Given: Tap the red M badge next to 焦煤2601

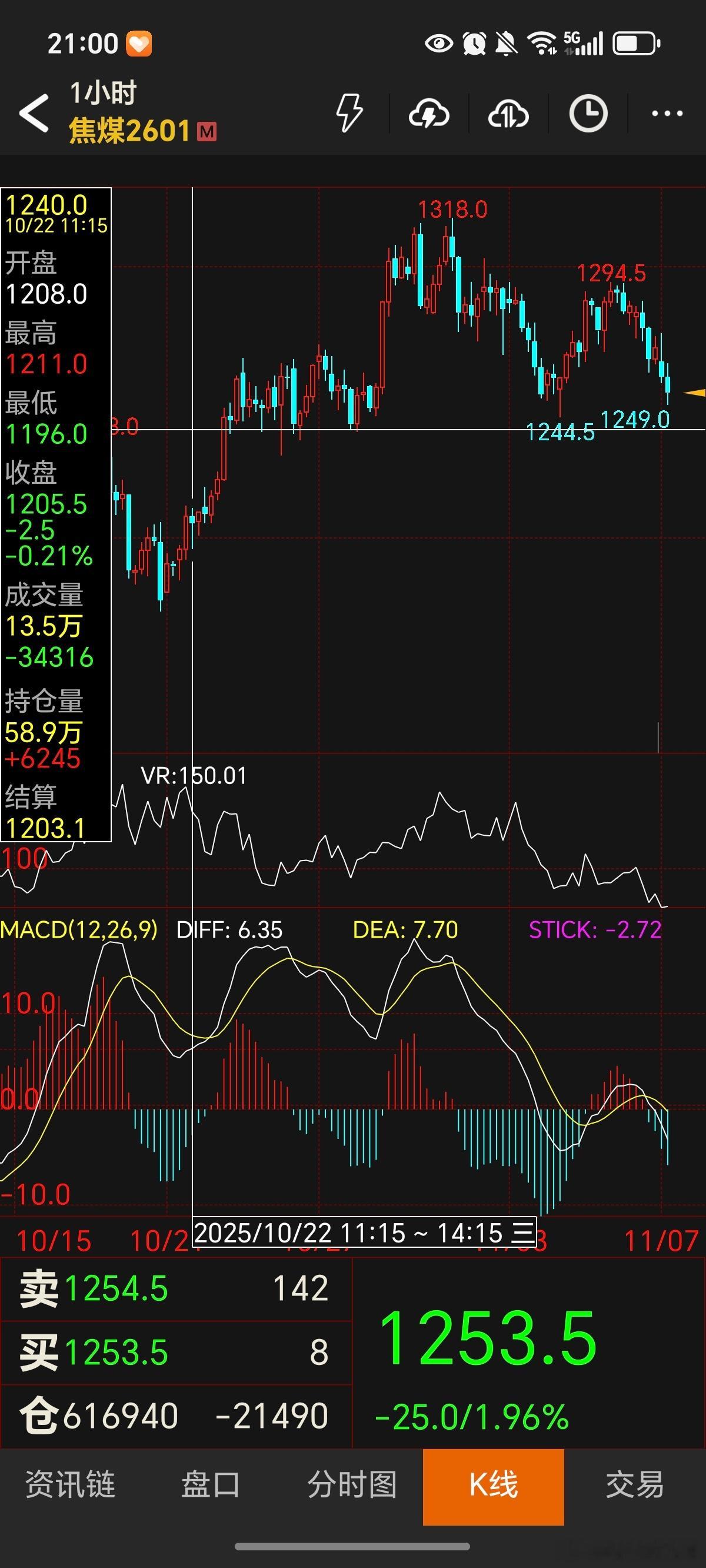Looking at the screenshot, I should pyautogui.click(x=207, y=131).
